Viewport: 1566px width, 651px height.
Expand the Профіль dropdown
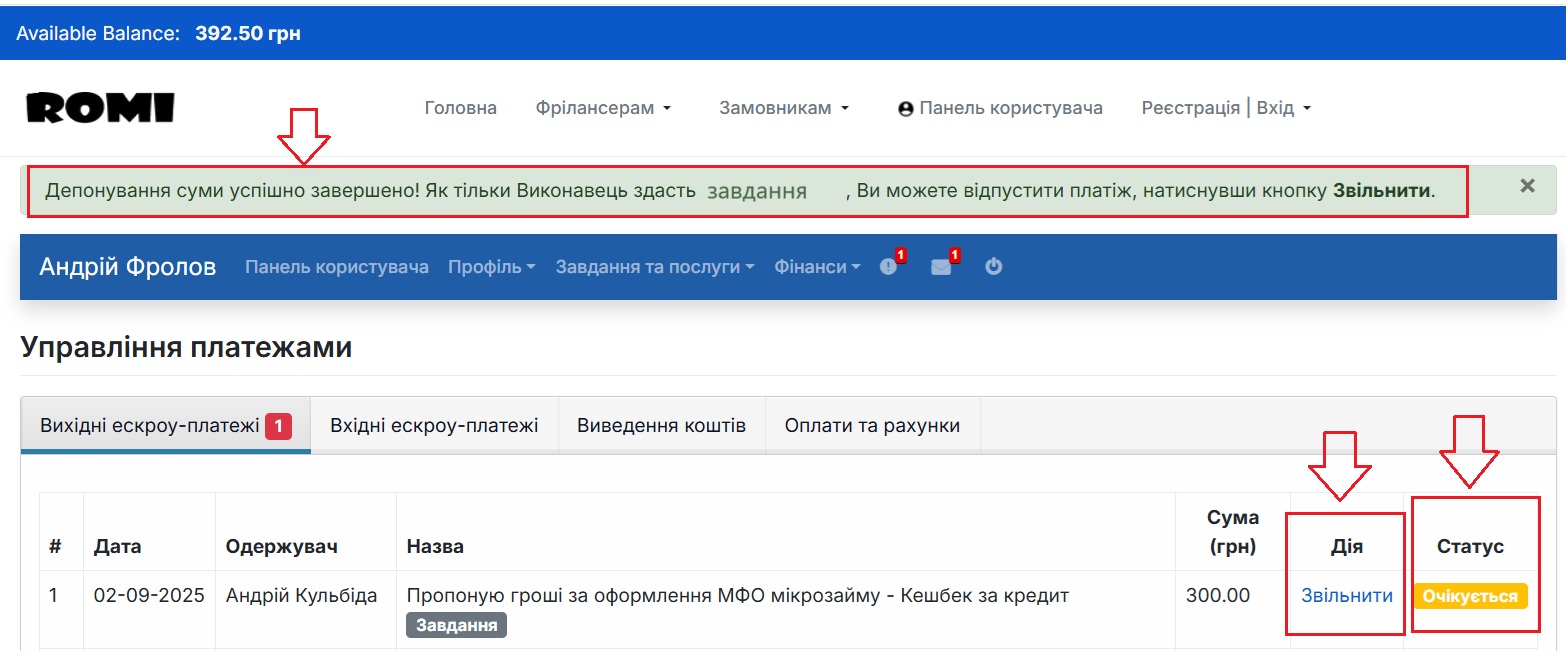[x=490, y=266]
